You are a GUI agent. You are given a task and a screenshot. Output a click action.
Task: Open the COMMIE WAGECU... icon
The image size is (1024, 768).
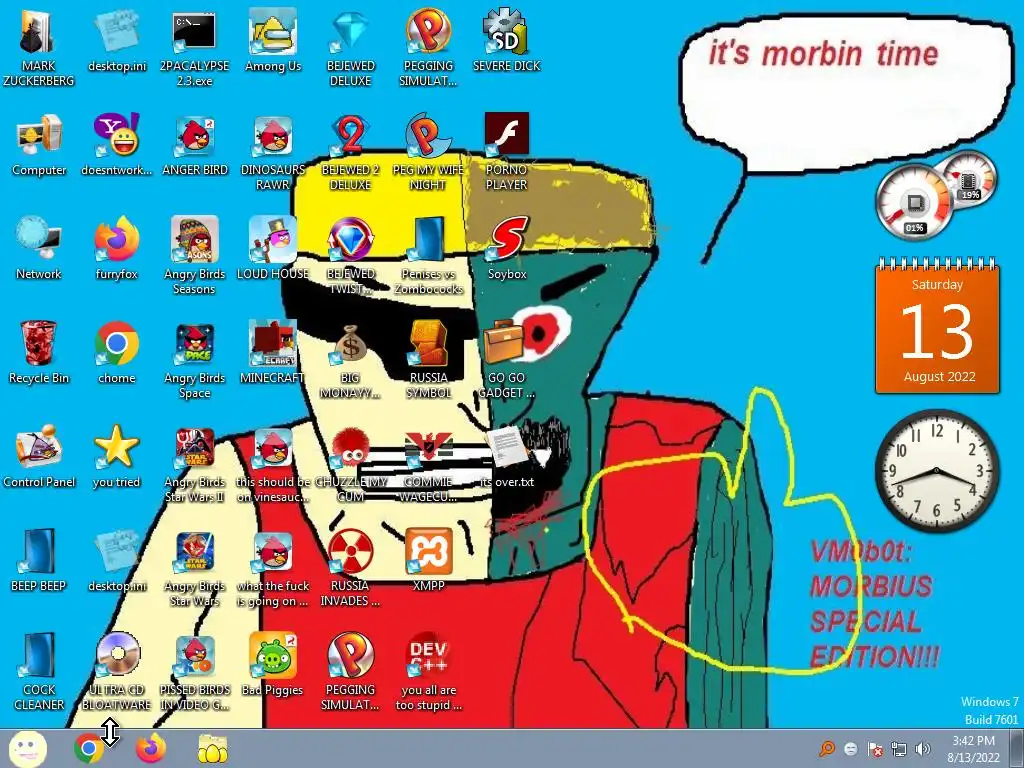pyautogui.click(x=428, y=448)
